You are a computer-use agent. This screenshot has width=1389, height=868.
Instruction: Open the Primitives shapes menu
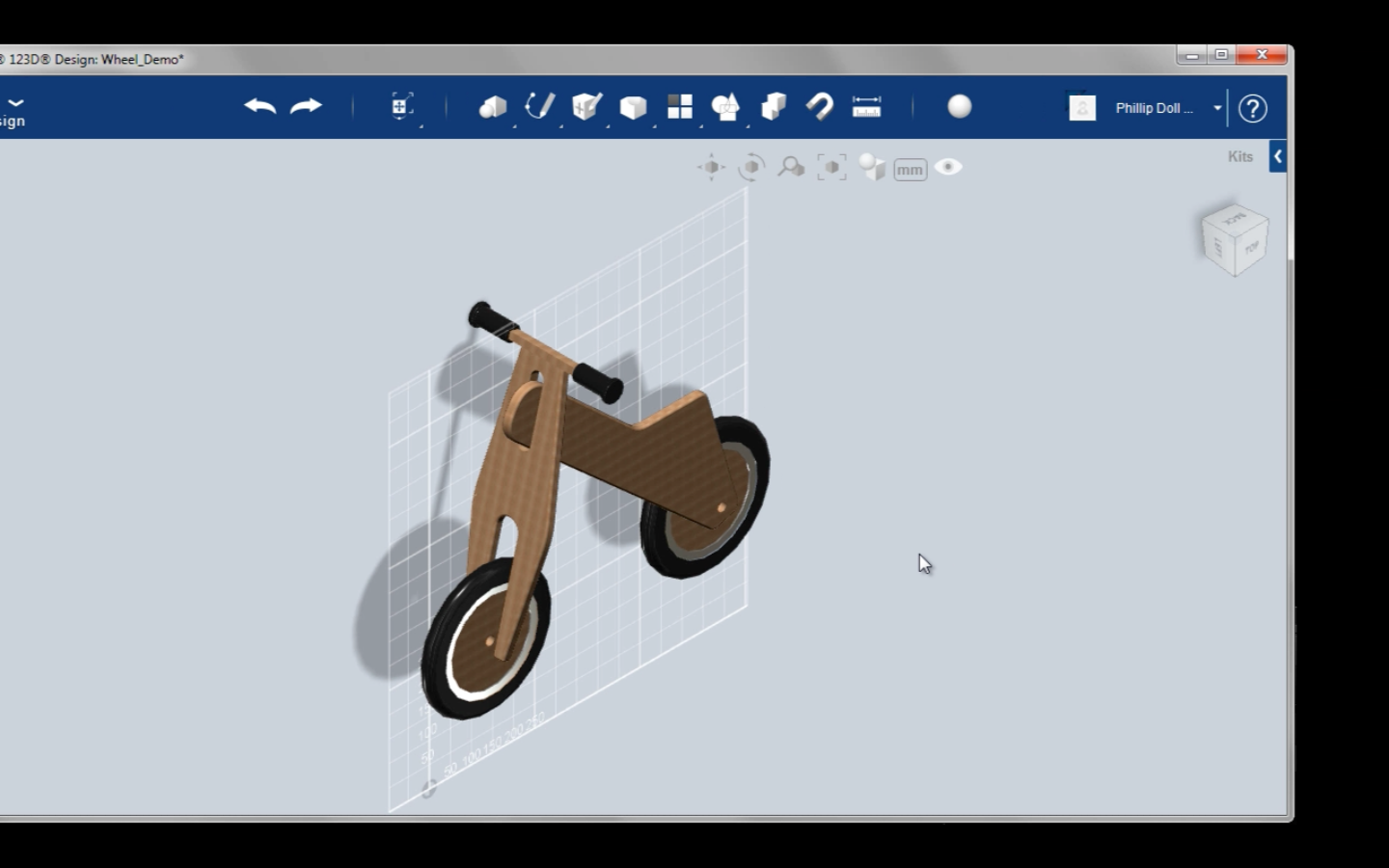[x=493, y=107]
